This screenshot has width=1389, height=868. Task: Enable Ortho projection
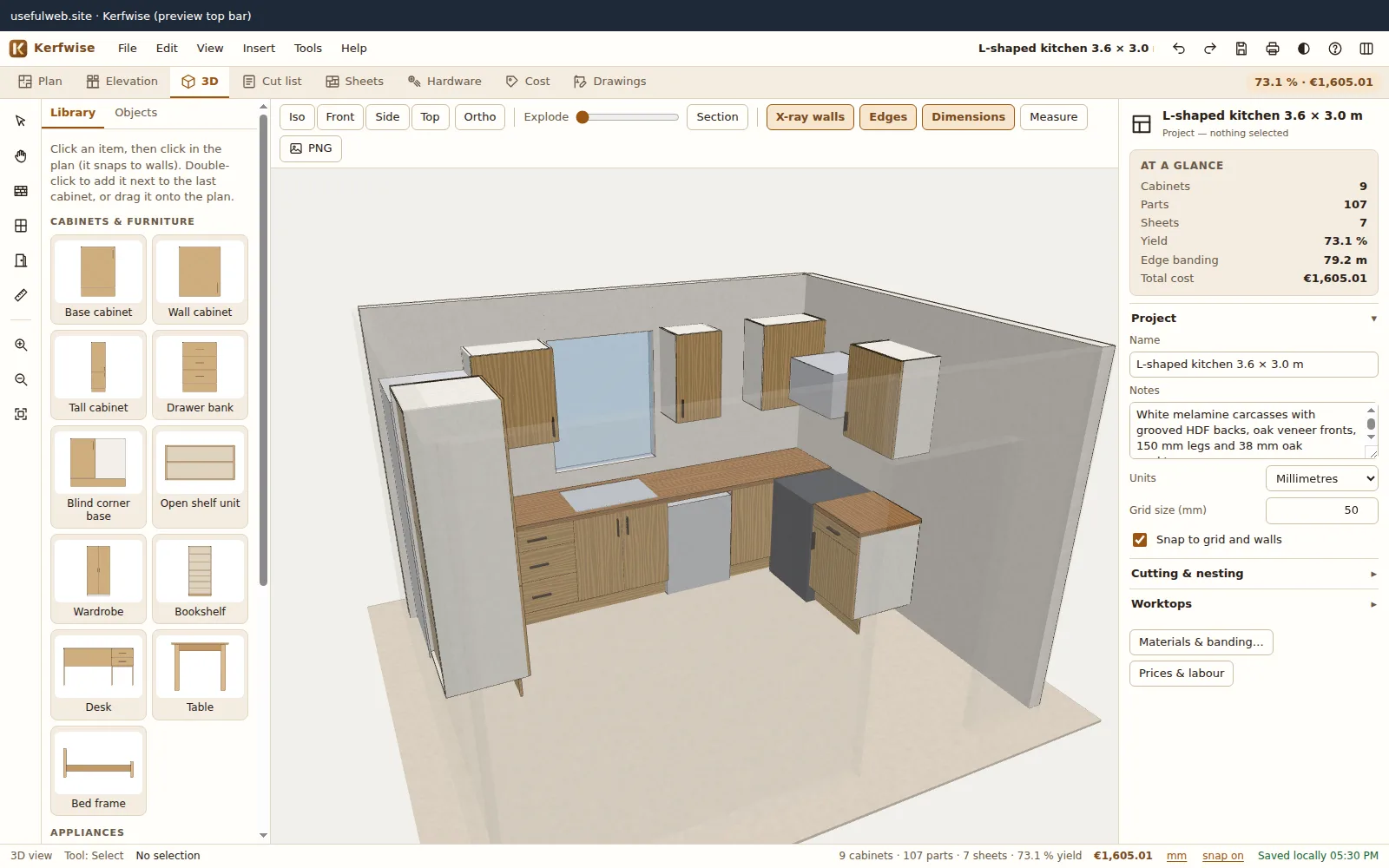click(480, 117)
